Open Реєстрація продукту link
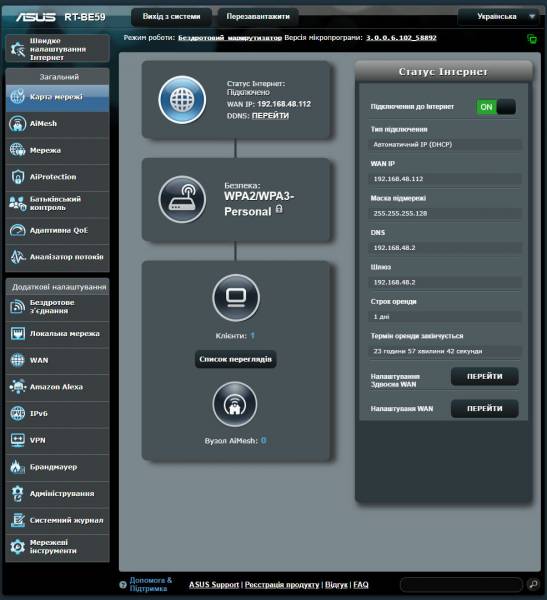Screen dimensions: 547x600 (x=282, y=585)
